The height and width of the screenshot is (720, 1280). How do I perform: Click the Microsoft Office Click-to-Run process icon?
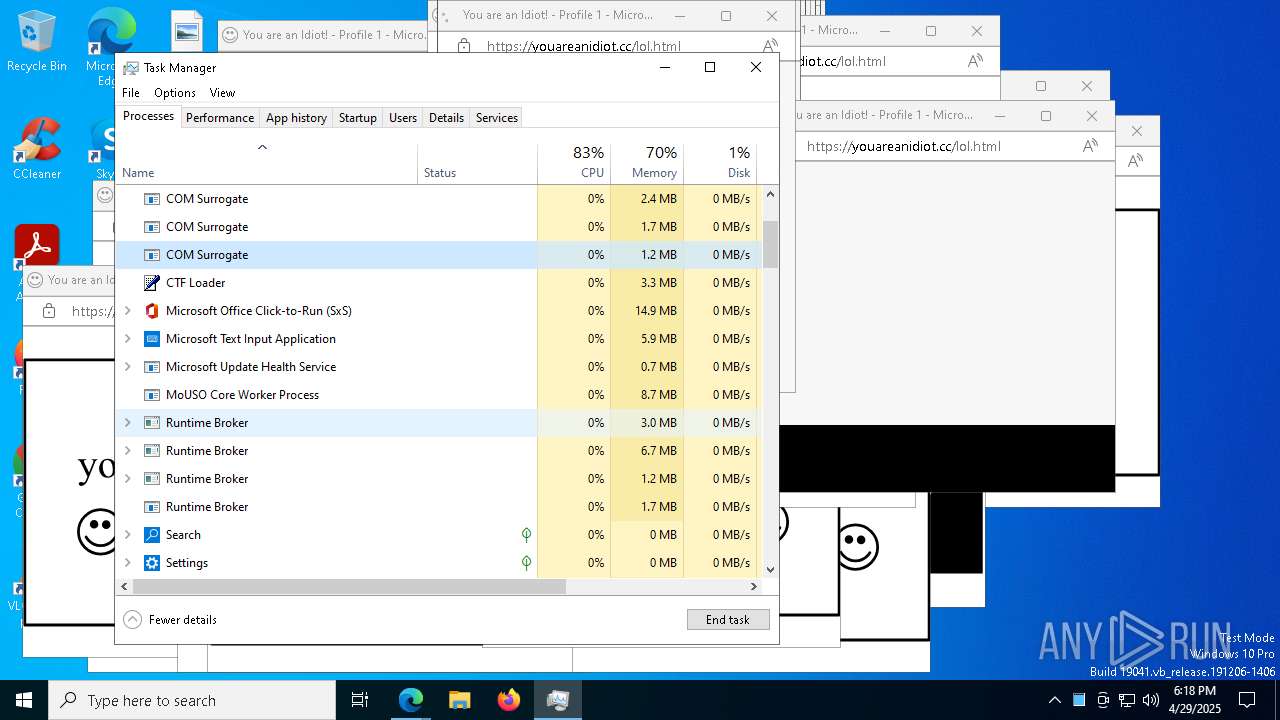(x=152, y=311)
